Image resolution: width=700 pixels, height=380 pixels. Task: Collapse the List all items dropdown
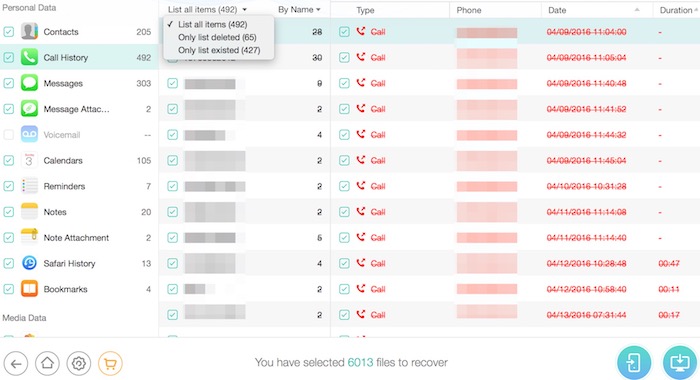click(207, 10)
